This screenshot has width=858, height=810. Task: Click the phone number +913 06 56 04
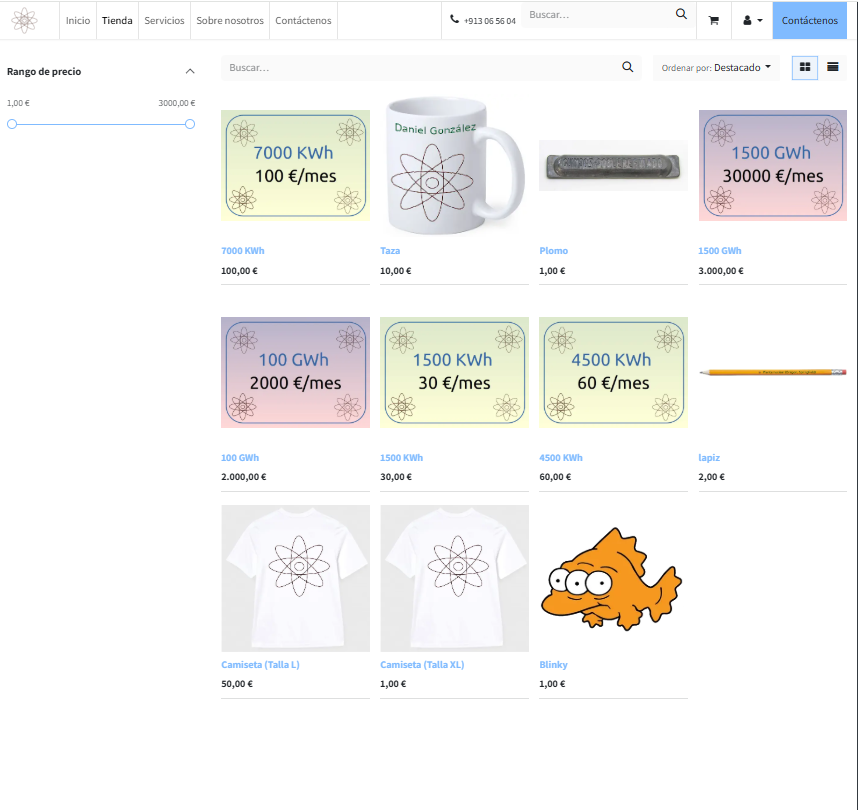(x=483, y=20)
